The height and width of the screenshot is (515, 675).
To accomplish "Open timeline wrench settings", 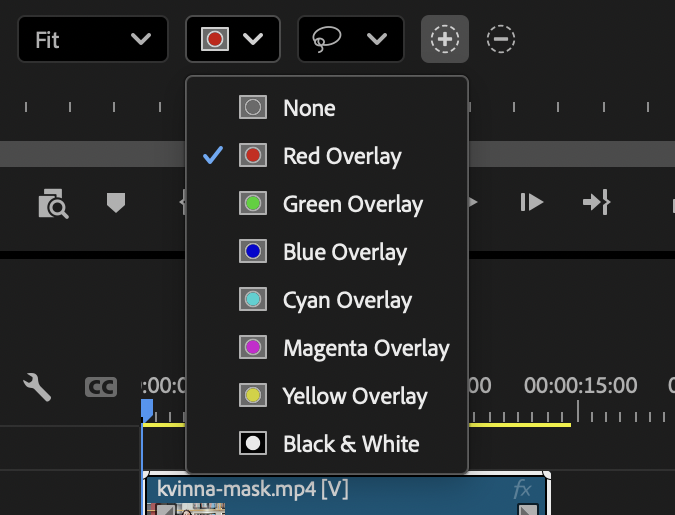I will click(x=37, y=387).
